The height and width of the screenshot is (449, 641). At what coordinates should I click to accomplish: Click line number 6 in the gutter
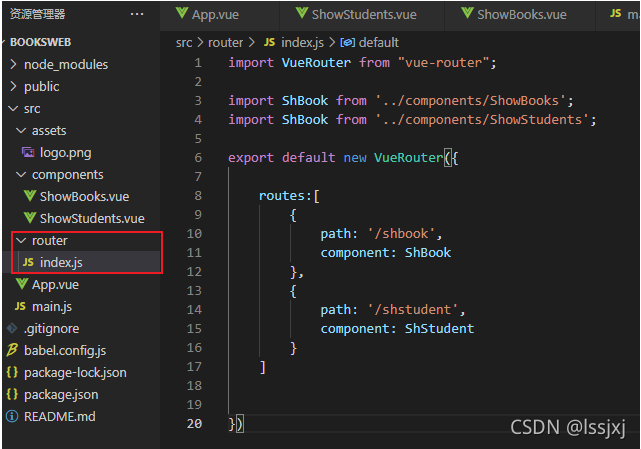[198, 157]
